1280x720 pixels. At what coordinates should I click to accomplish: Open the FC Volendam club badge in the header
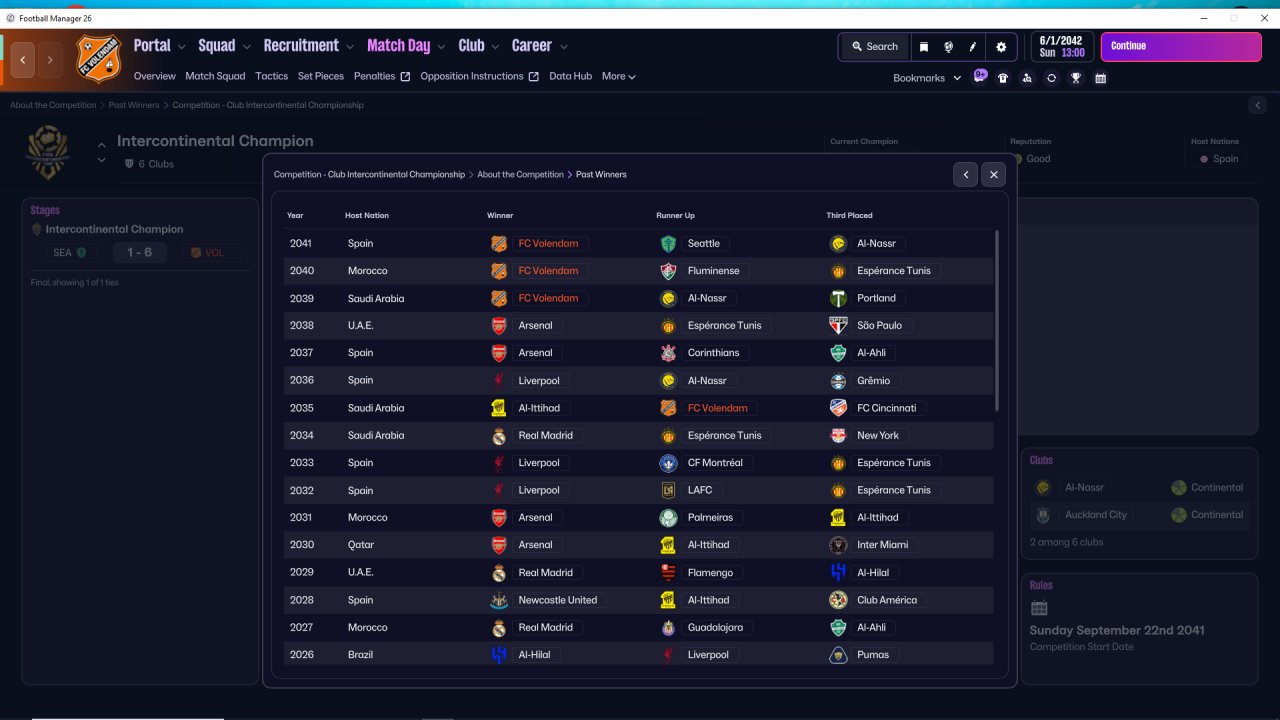tap(98, 59)
